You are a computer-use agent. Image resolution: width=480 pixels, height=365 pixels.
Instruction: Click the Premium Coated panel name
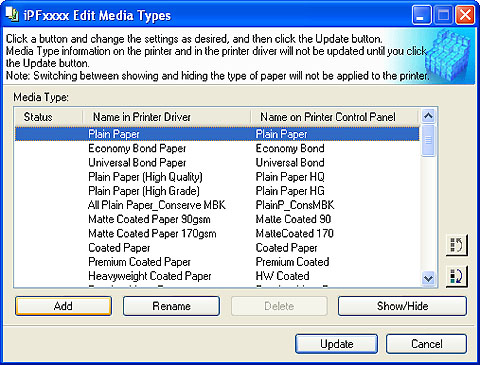(x=292, y=262)
